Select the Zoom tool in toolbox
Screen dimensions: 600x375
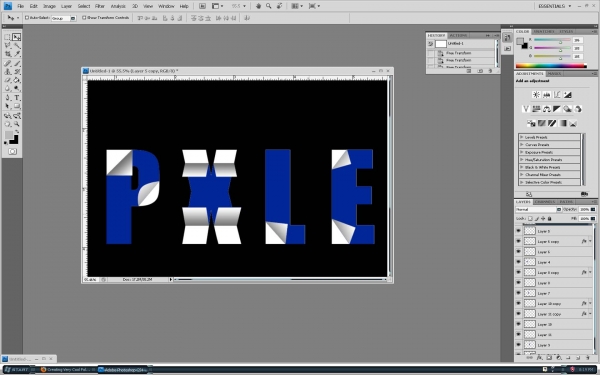point(16,124)
